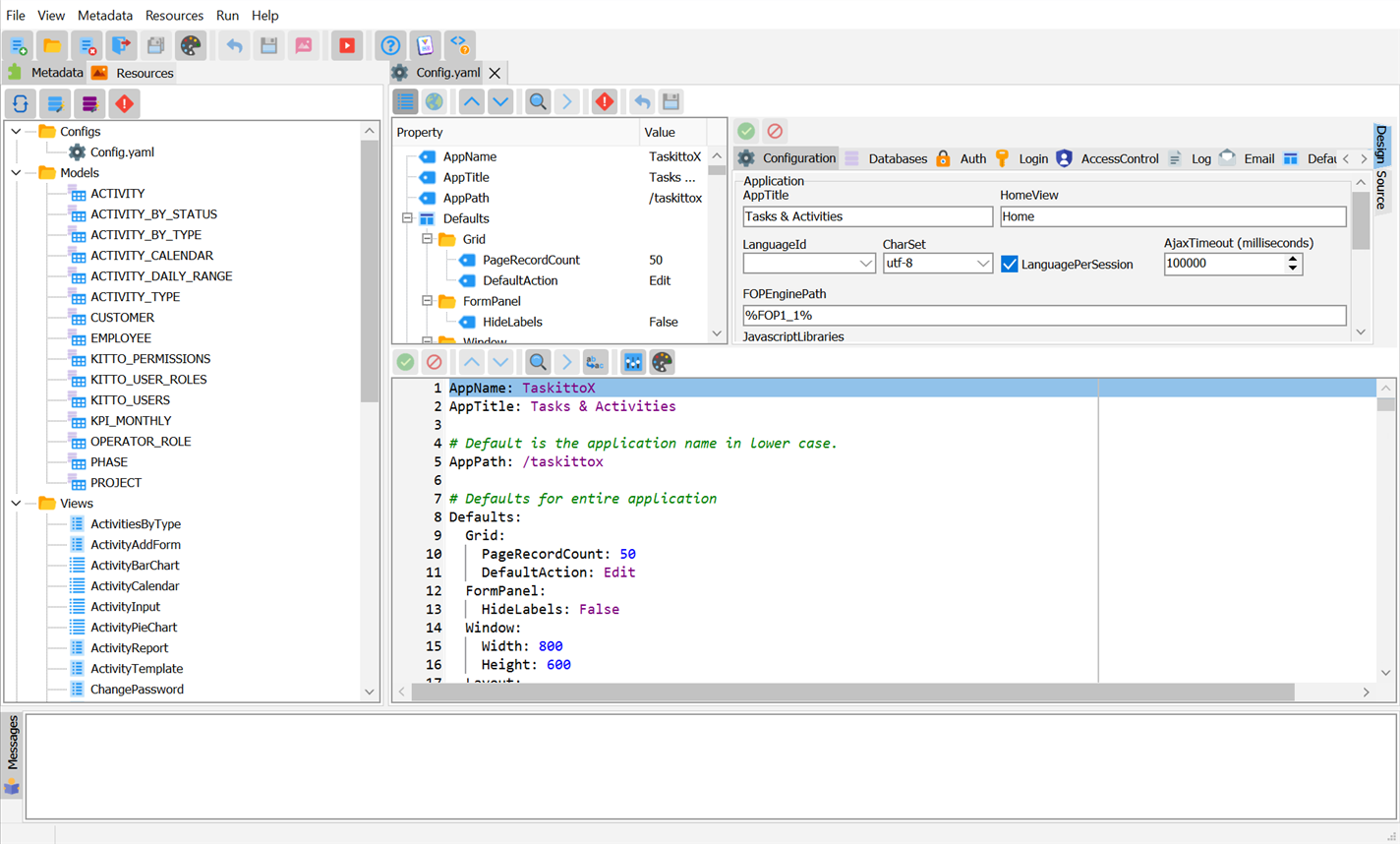
Task: Switch to the AccessControl tab
Action: [x=1108, y=158]
